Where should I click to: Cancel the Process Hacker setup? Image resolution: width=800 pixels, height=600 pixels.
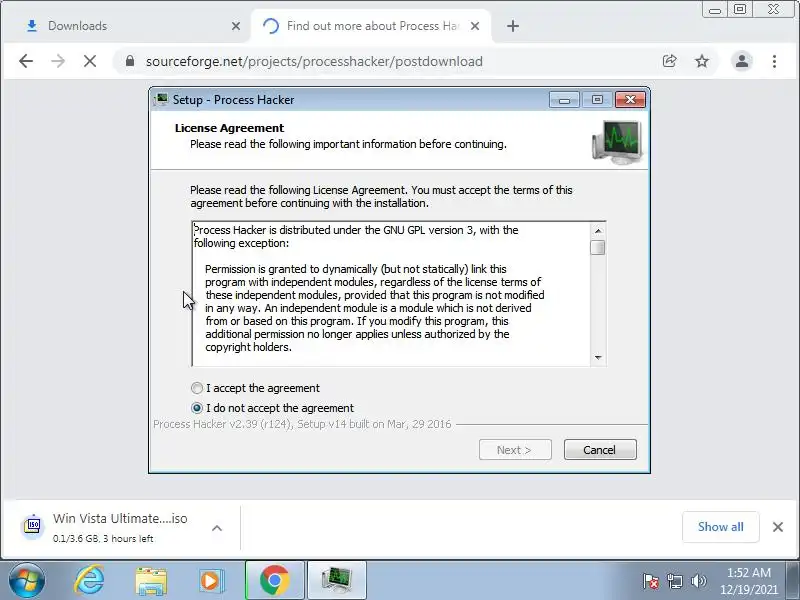[x=600, y=449]
